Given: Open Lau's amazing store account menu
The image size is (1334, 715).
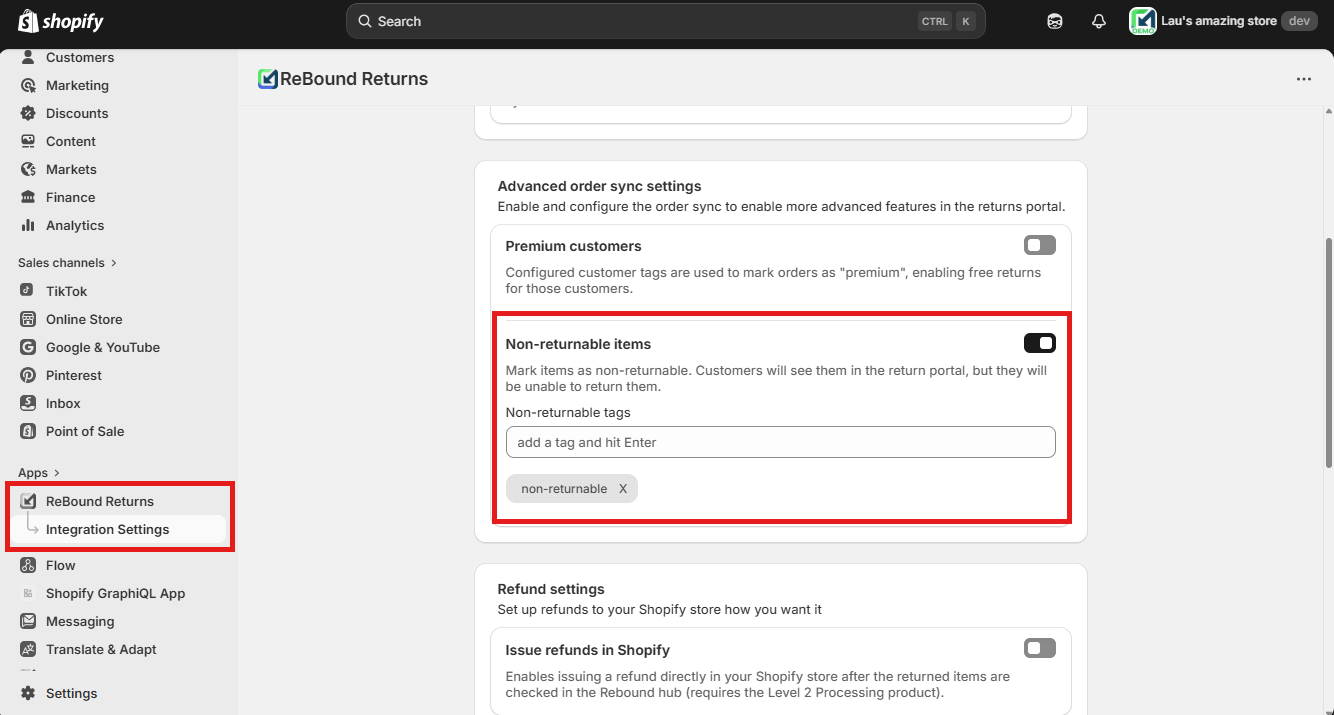Looking at the screenshot, I should [1224, 21].
